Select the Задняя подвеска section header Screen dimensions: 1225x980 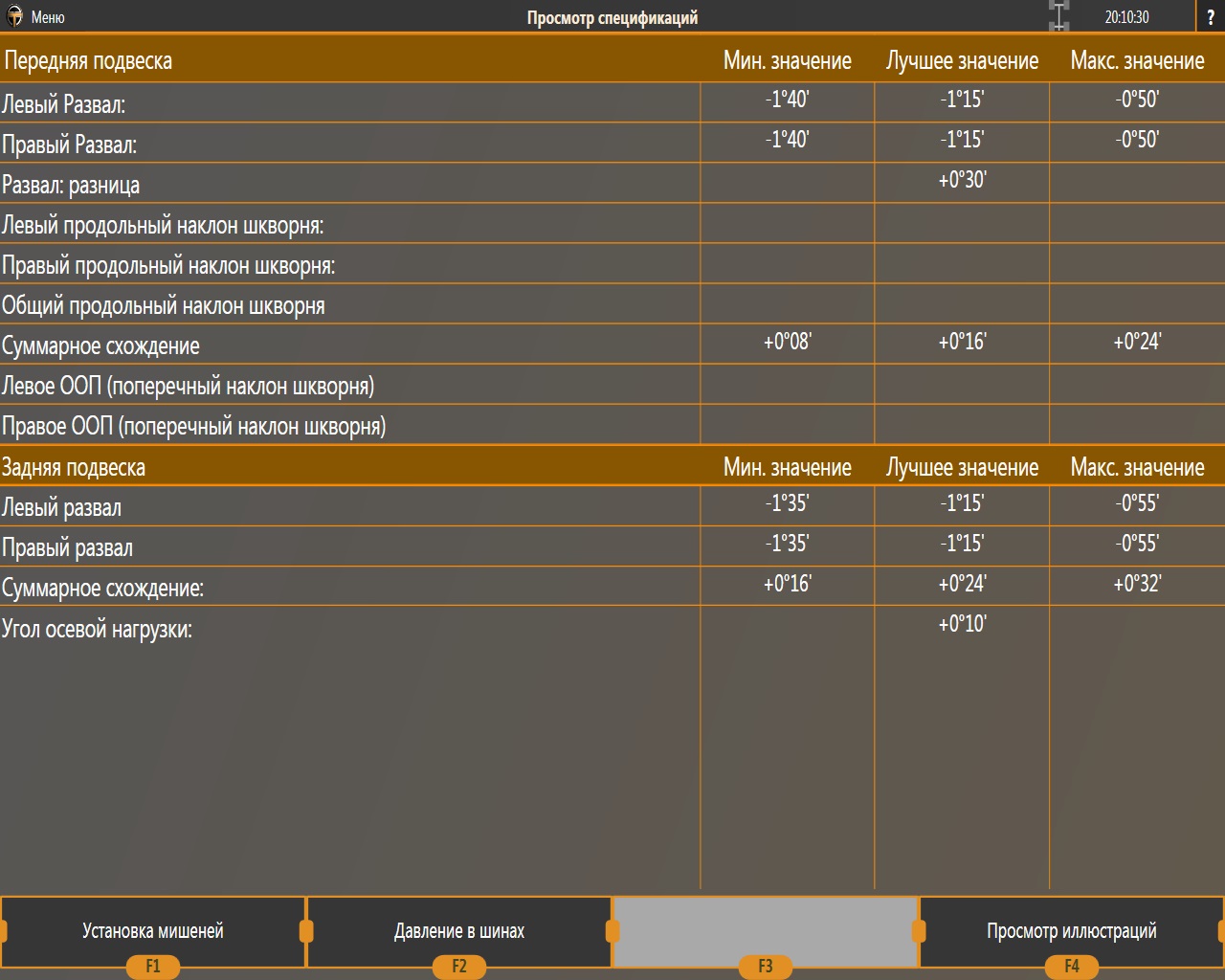click(x=74, y=468)
